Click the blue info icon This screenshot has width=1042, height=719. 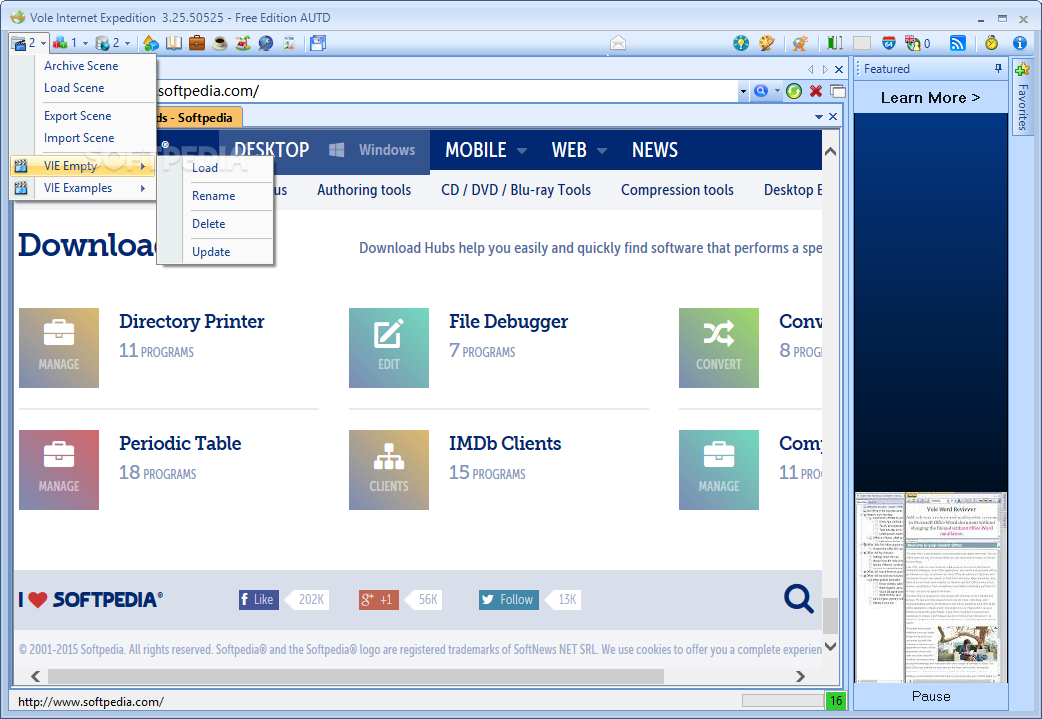click(x=1020, y=43)
